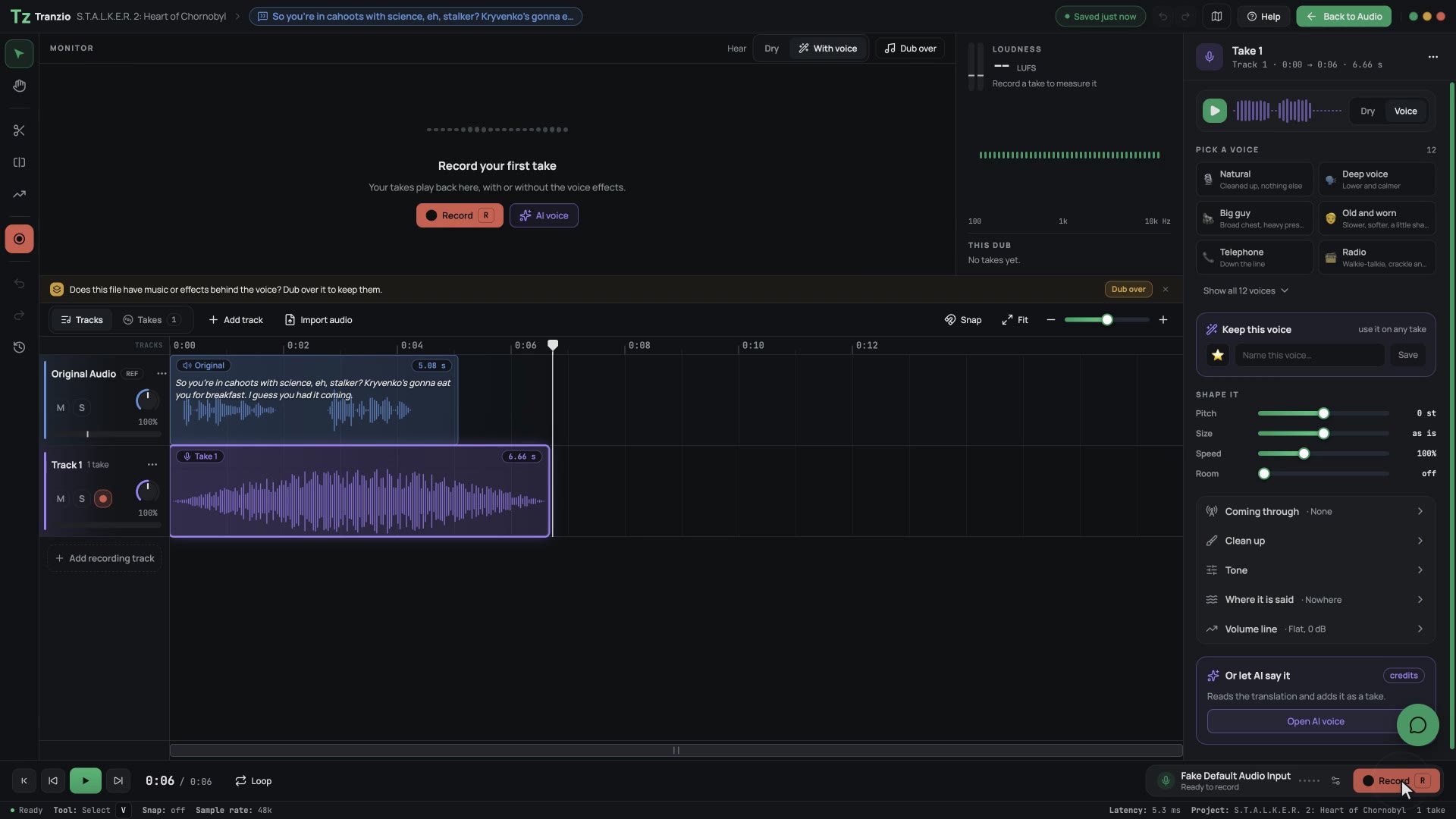Expand the Volume line section
Viewport: 1456px width, 819px height.
pyautogui.click(x=1315, y=629)
